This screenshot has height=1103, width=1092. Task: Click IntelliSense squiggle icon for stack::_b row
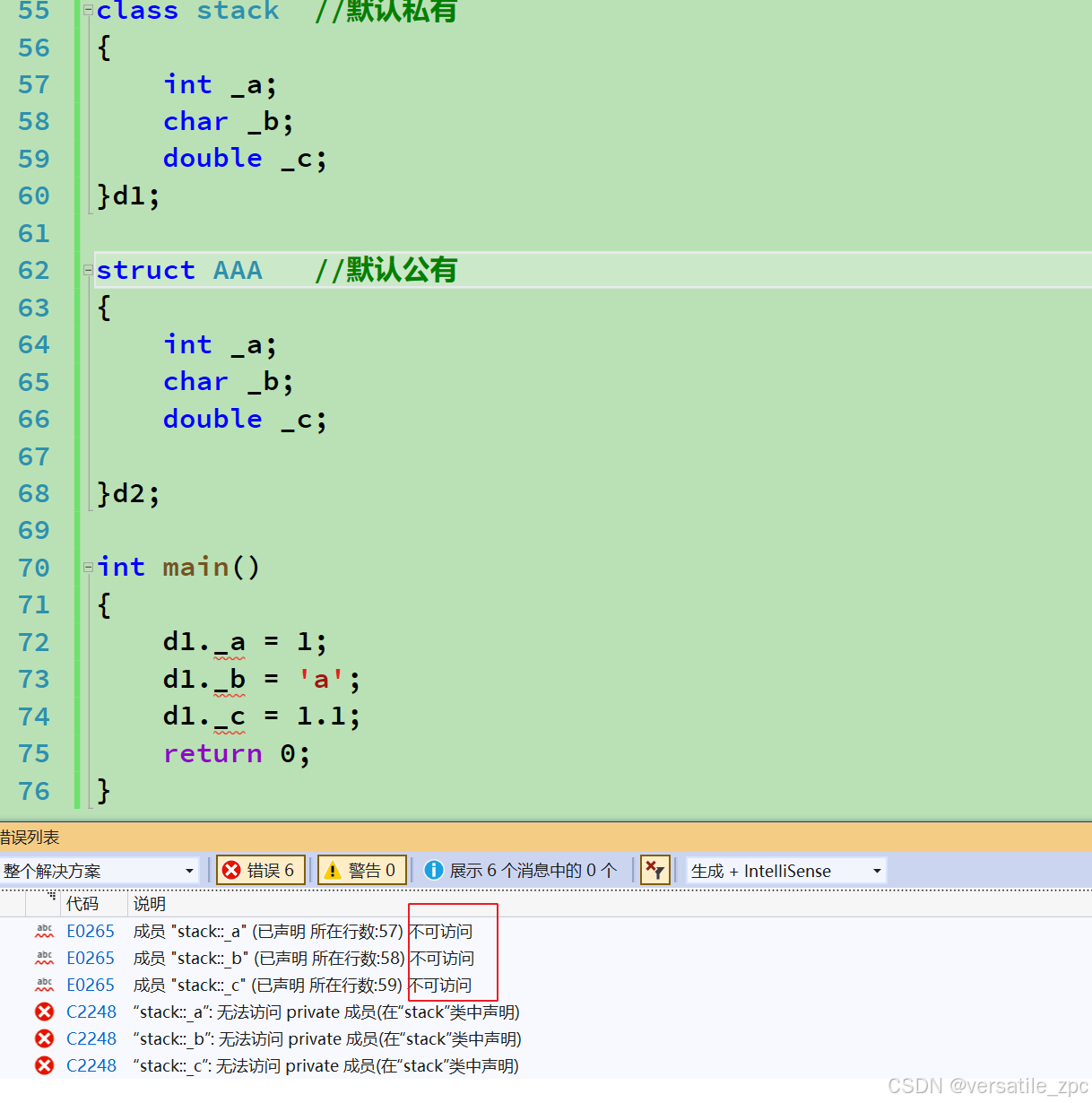(x=44, y=959)
